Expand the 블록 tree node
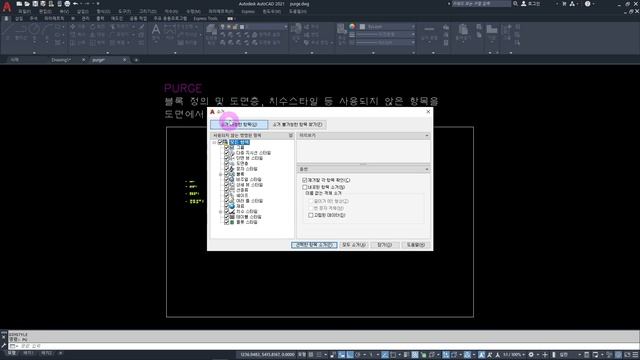The image size is (640, 360). tap(220, 174)
